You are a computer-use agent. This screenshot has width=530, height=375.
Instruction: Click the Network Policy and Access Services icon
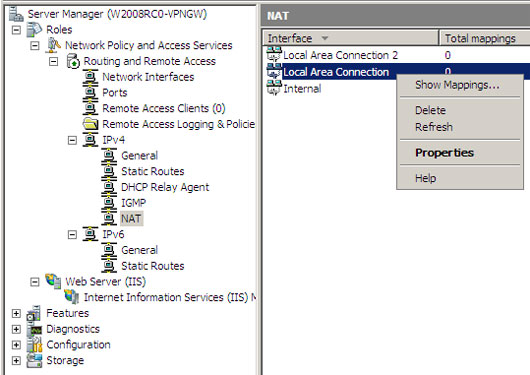point(53,45)
